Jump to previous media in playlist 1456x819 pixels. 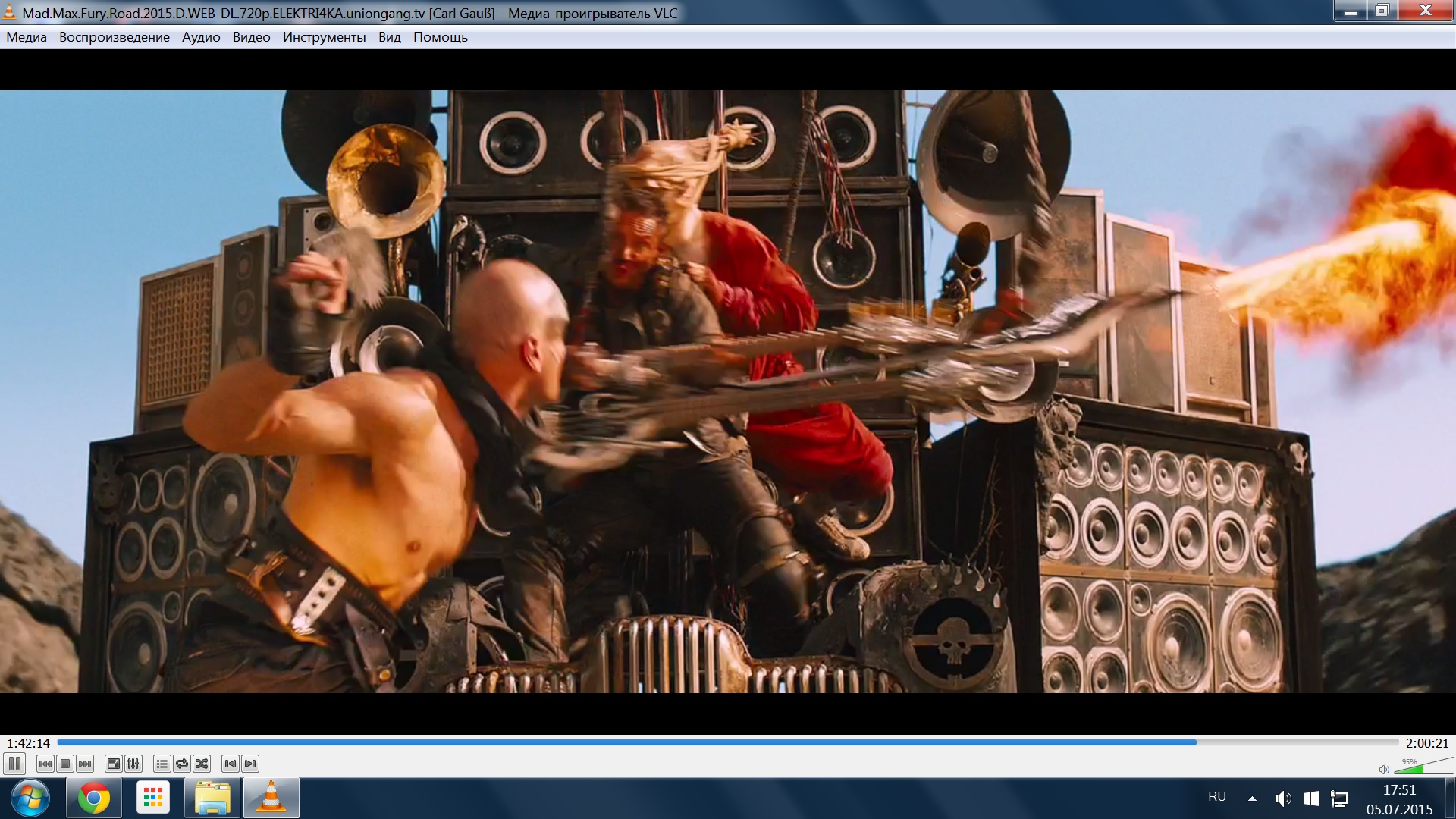45,764
